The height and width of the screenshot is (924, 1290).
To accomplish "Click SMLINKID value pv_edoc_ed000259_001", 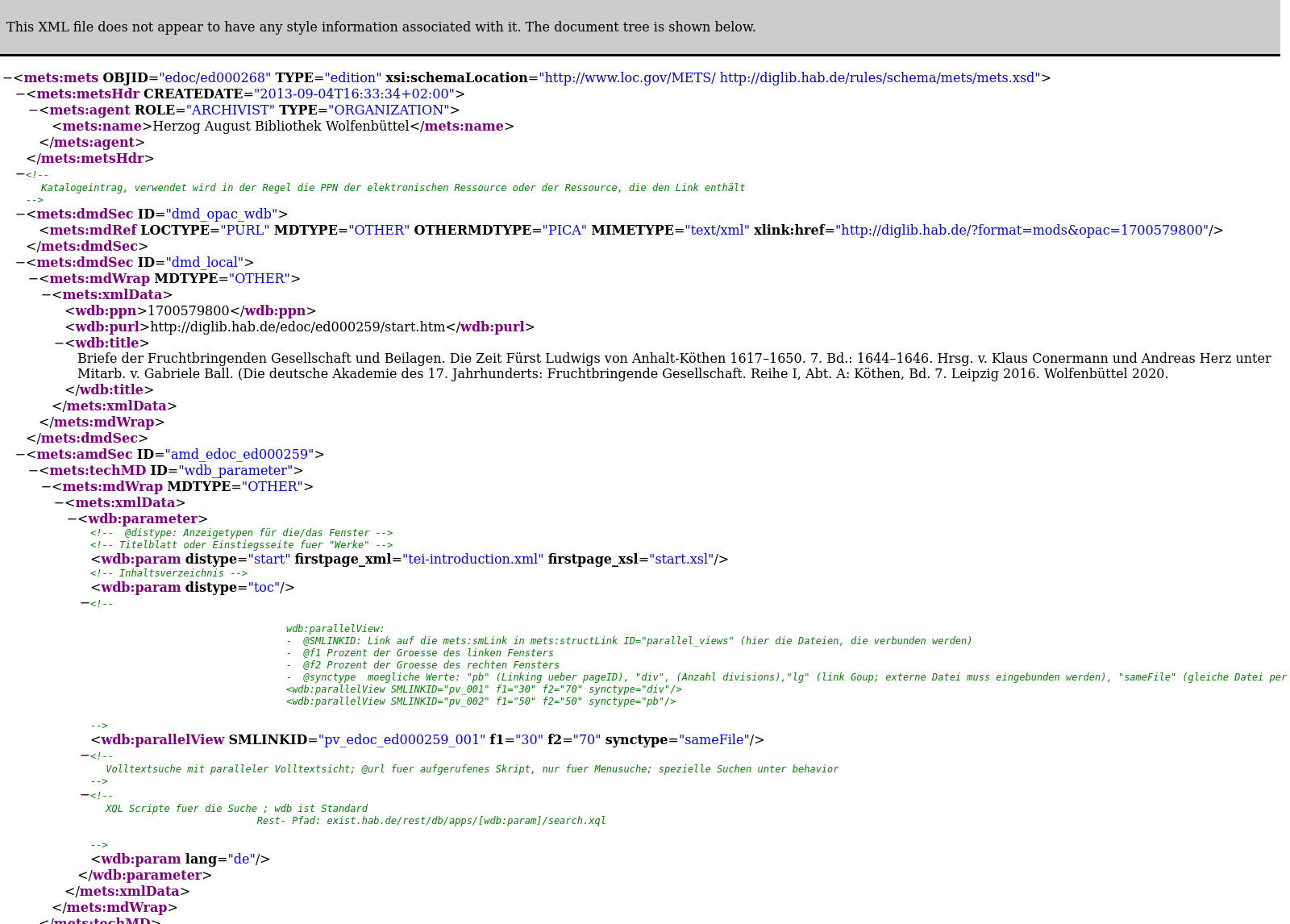I will coord(402,740).
